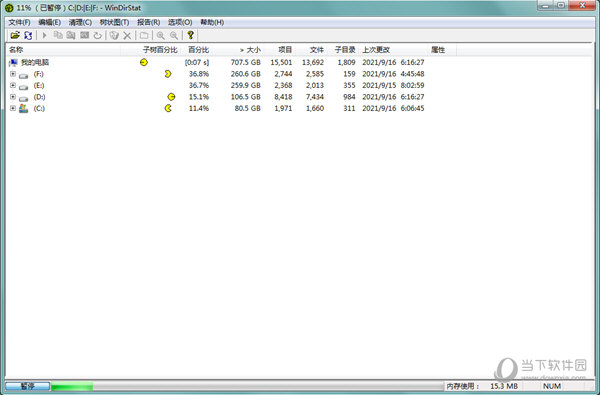Open the 清理(C) menu
The height and width of the screenshot is (395, 600).
coord(80,22)
